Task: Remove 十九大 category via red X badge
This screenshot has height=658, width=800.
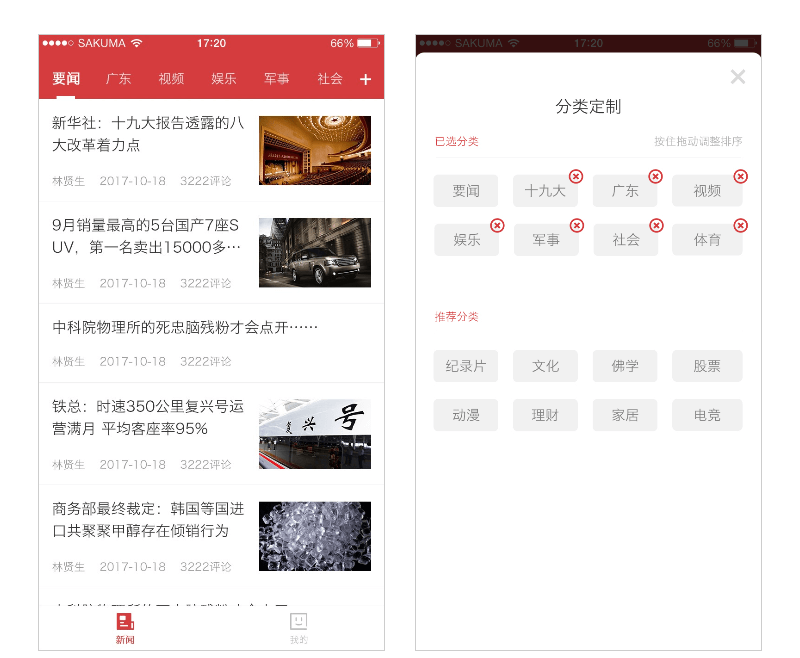Action: click(576, 176)
